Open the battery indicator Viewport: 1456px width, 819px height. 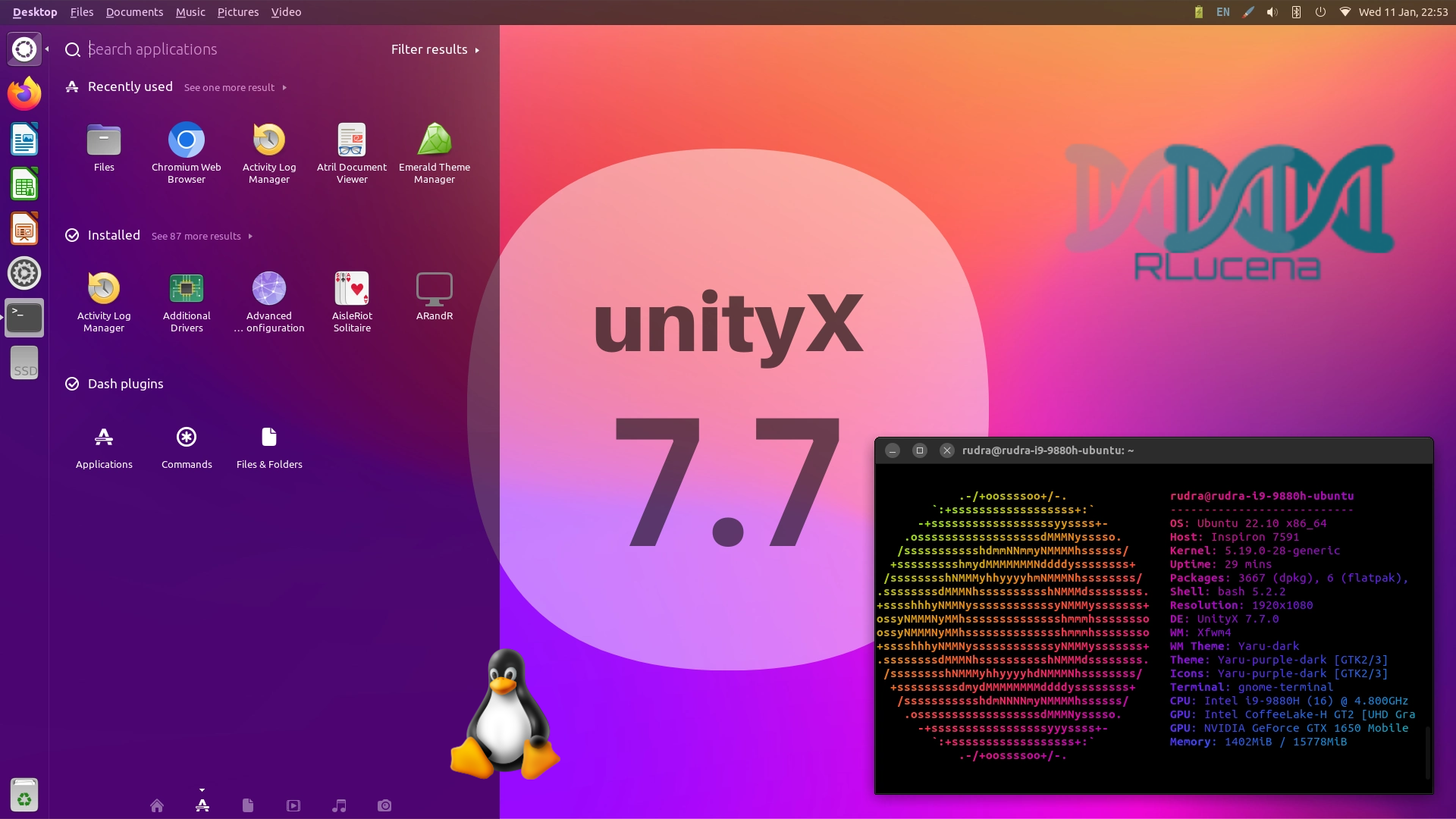tap(1199, 12)
